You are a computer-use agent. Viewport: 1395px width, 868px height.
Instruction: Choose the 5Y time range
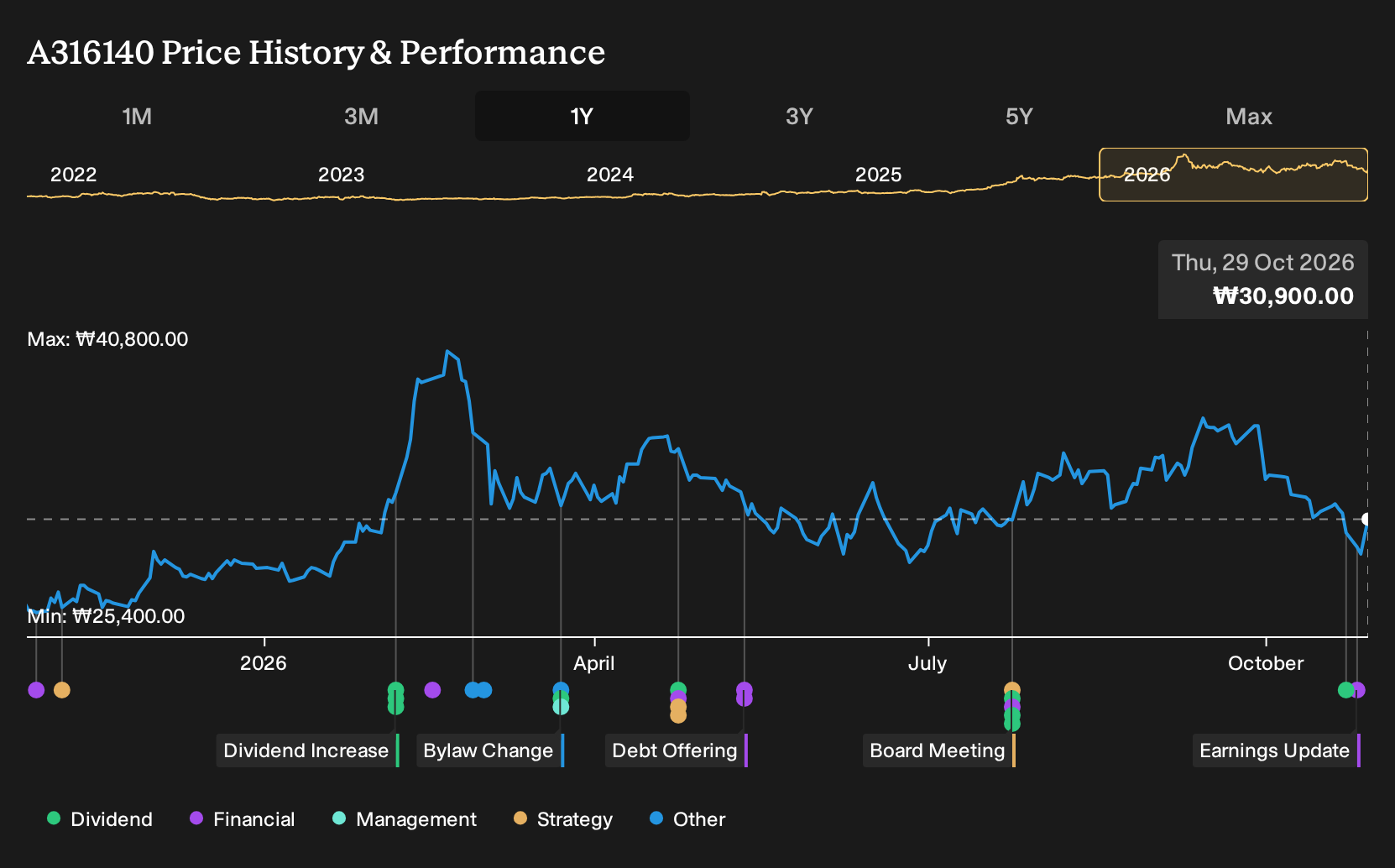click(x=1019, y=116)
